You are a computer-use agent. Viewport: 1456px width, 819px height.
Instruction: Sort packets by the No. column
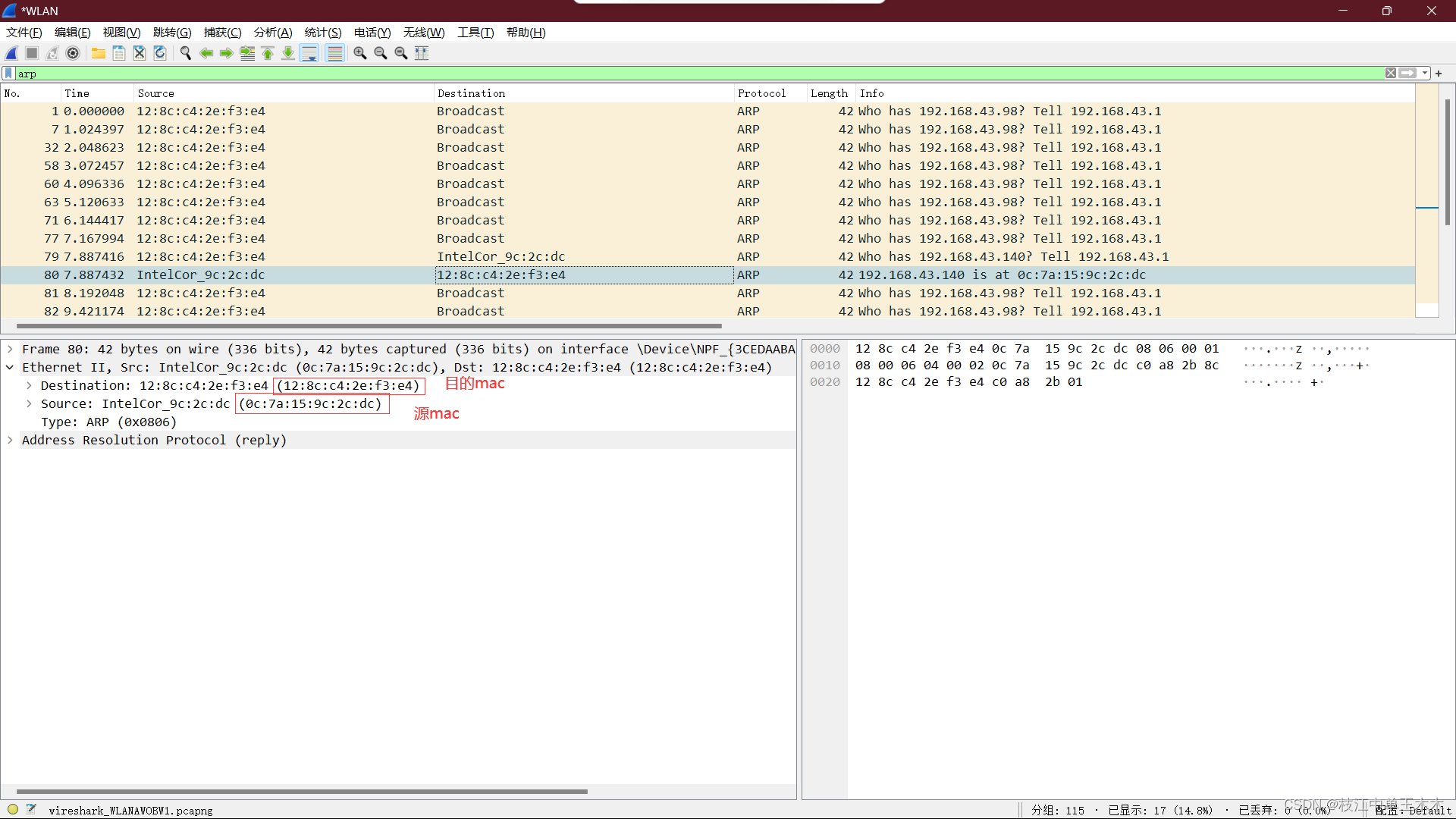pyautogui.click(x=30, y=93)
